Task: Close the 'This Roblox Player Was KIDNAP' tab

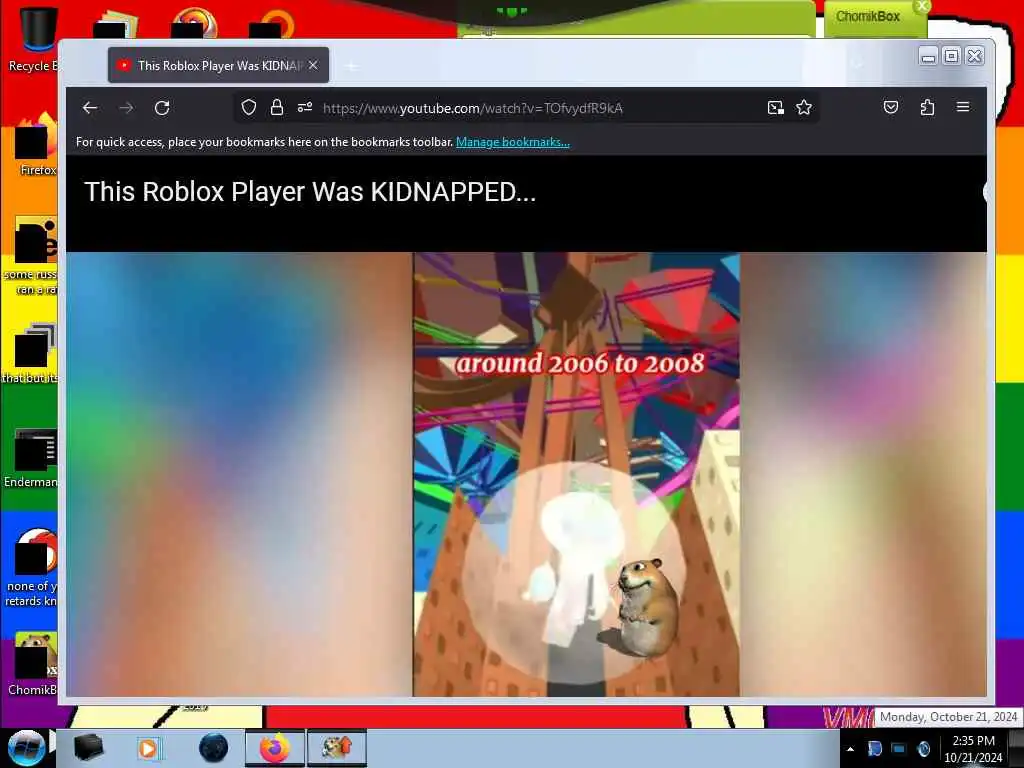Action: [313, 65]
